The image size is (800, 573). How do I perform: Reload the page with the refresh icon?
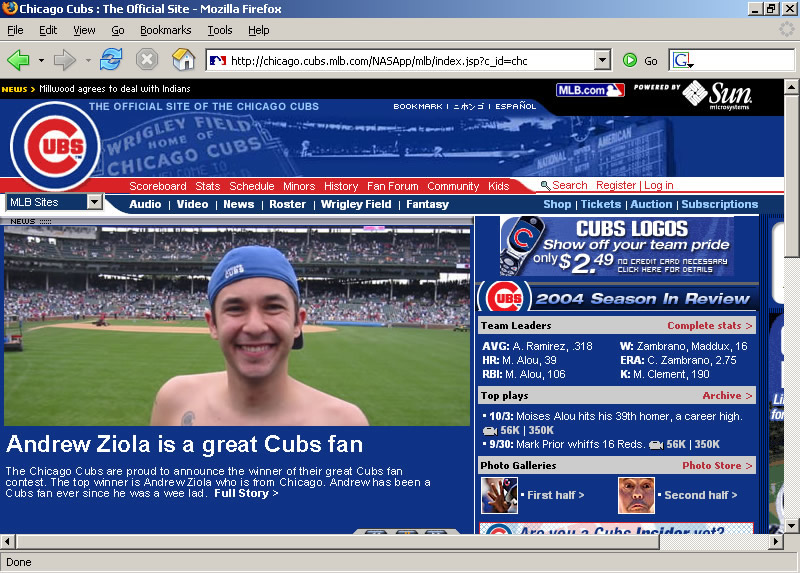coord(111,60)
